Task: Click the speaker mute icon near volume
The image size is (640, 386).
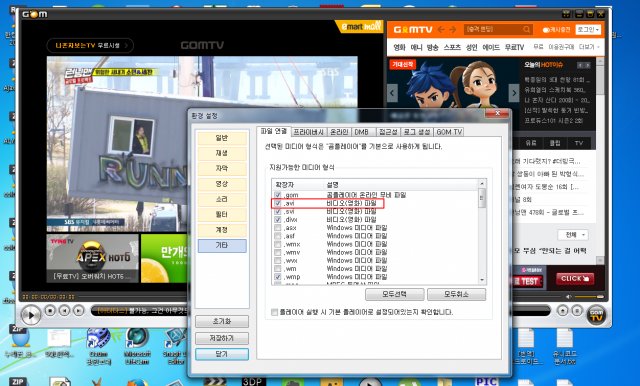Action: (x=569, y=297)
